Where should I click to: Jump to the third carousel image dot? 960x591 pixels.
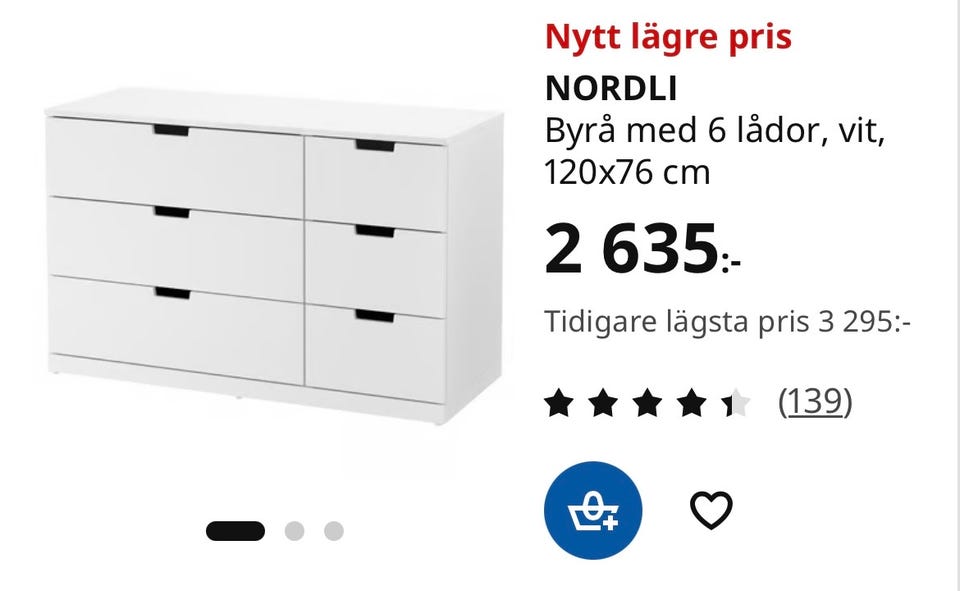[x=334, y=530]
